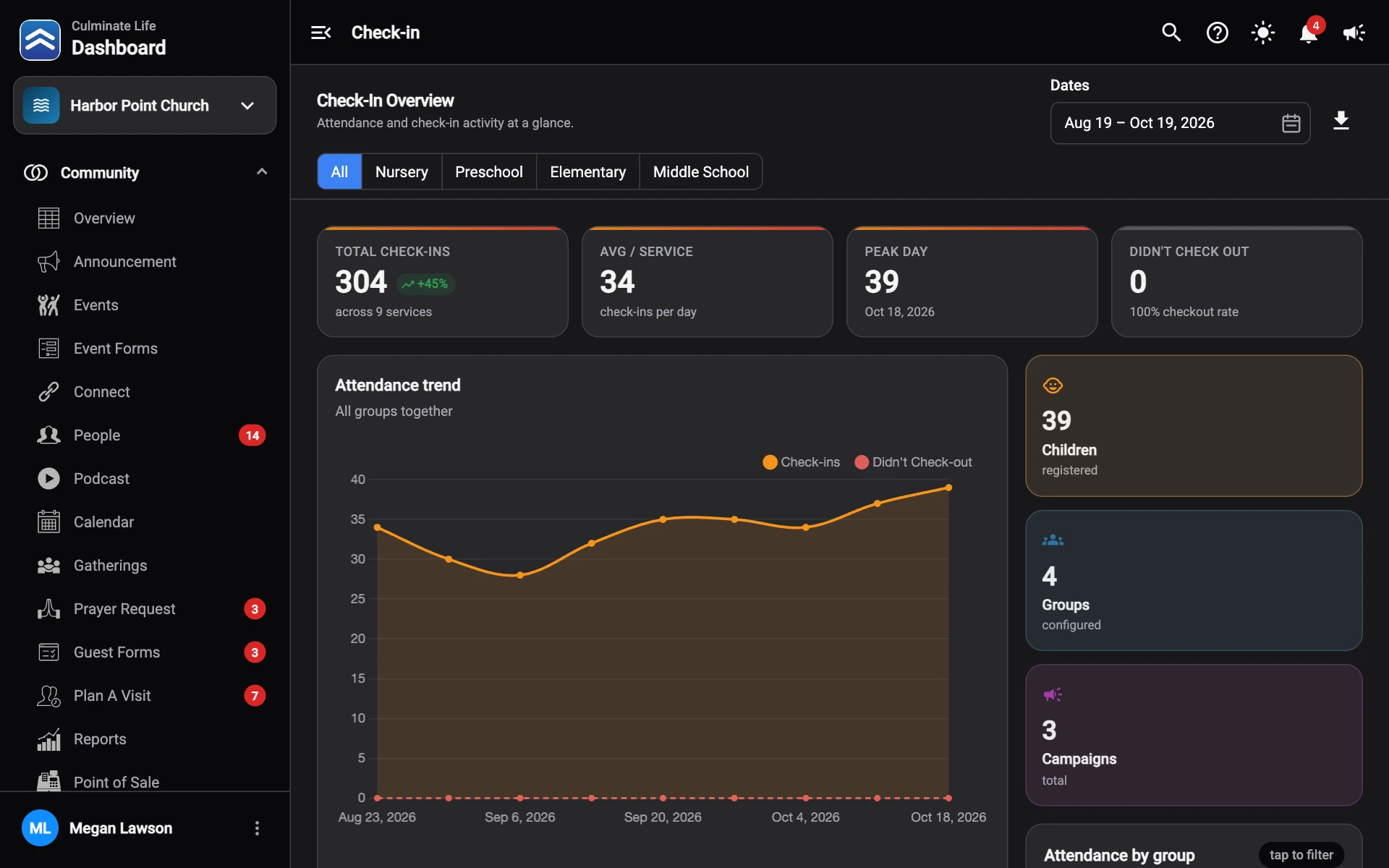
Task: Toggle Check-ins series in chart legend
Action: click(802, 462)
